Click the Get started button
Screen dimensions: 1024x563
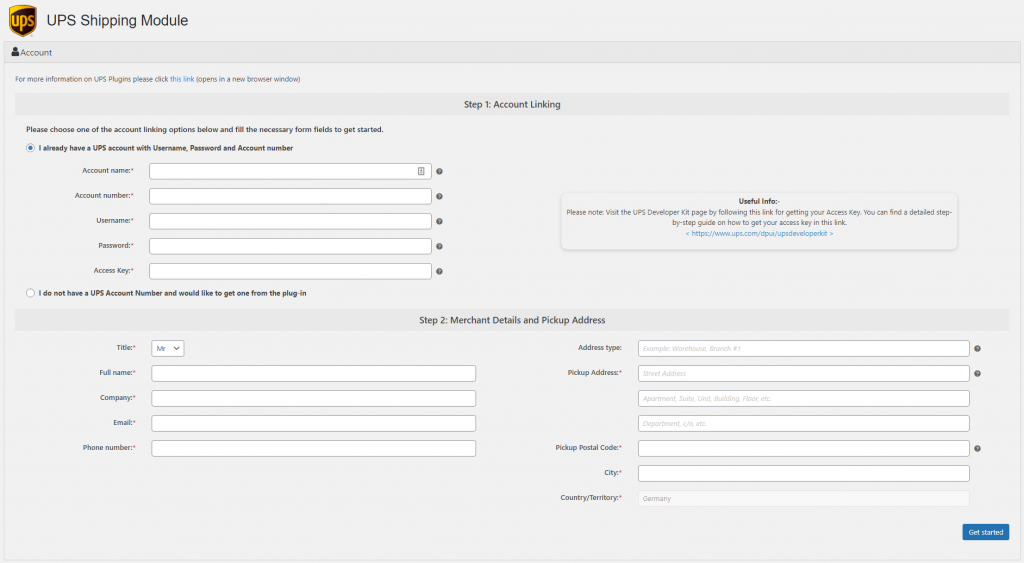click(985, 532)
